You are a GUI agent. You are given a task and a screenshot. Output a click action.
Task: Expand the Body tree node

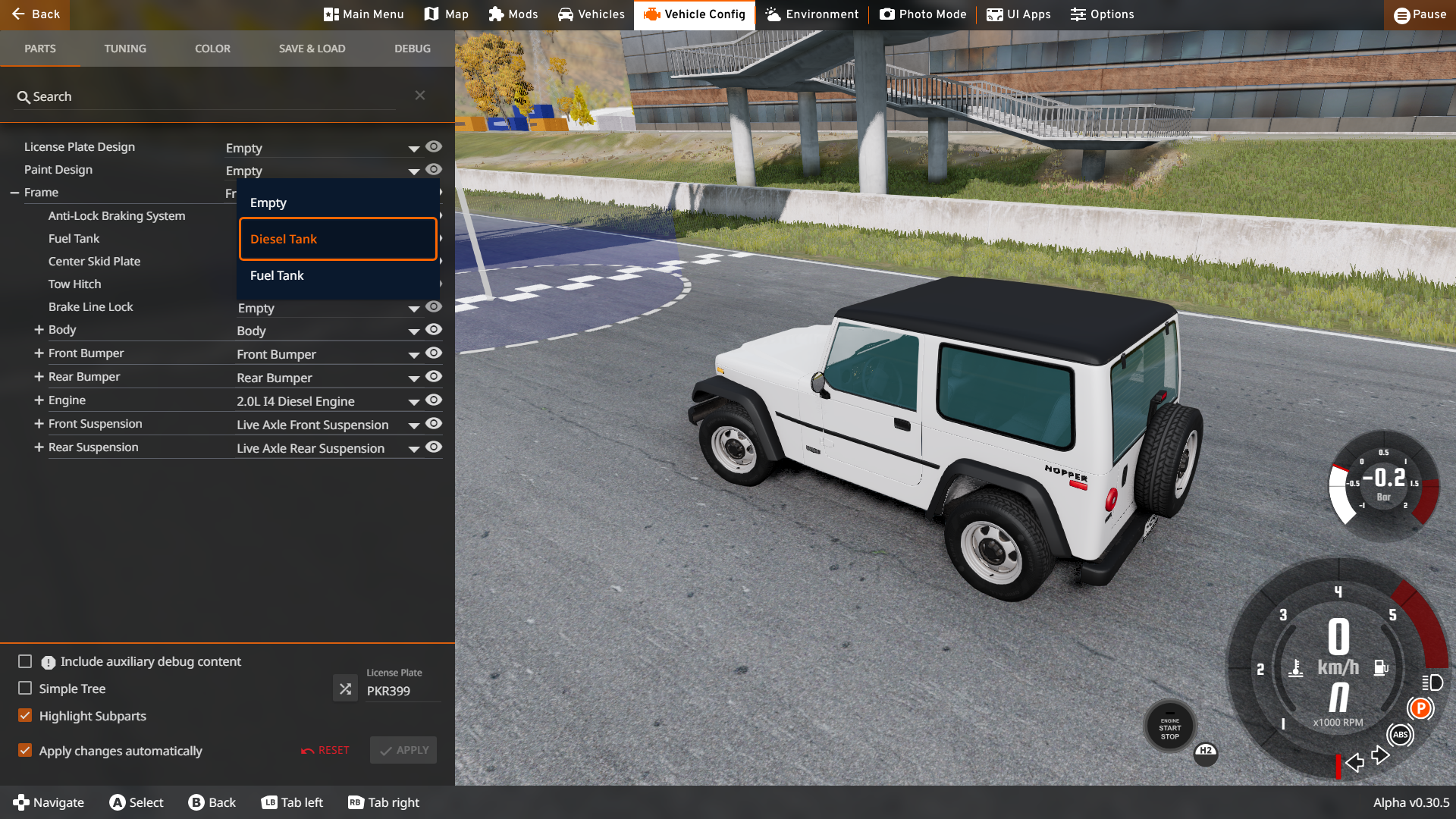[x=39, y=330]
